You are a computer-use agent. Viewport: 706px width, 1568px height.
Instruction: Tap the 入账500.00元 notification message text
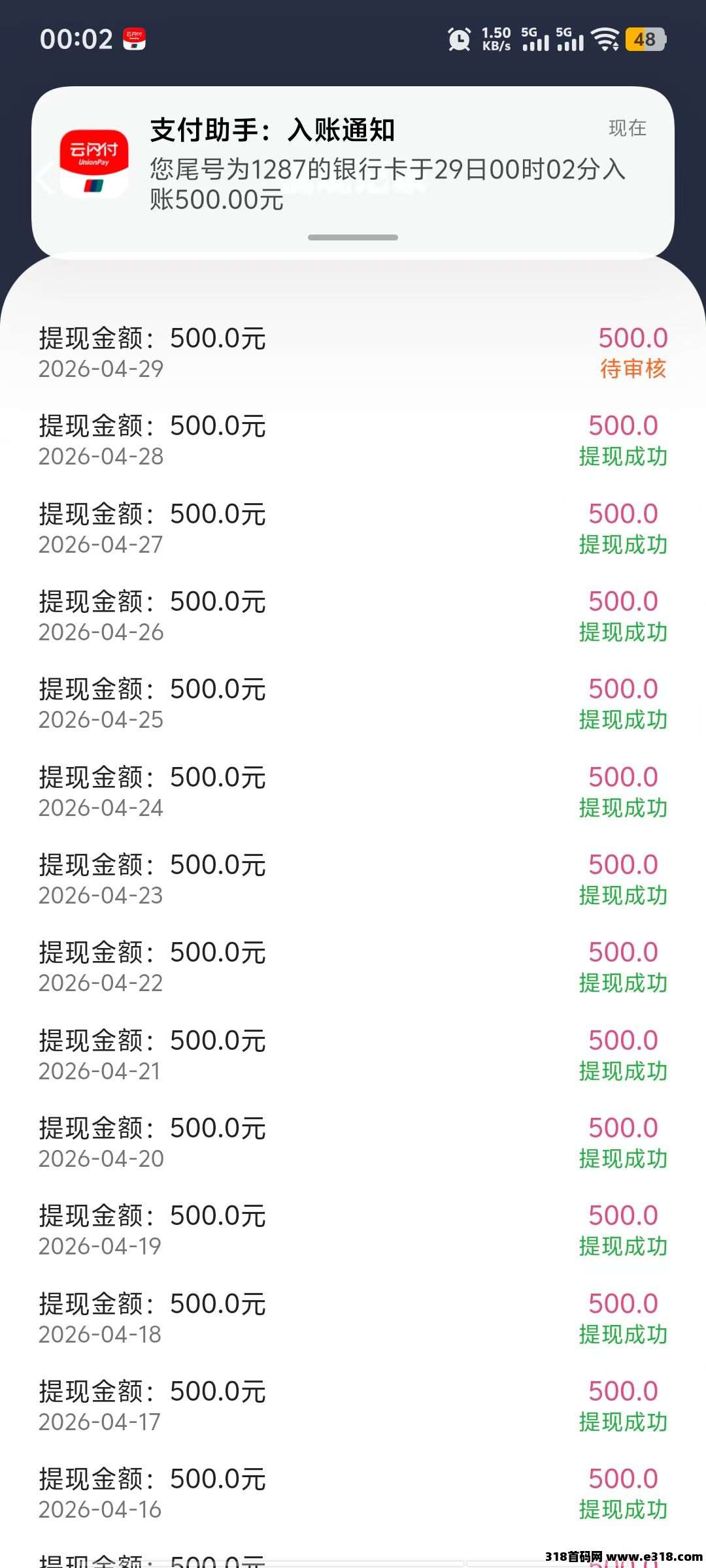[x=387, y=184]
